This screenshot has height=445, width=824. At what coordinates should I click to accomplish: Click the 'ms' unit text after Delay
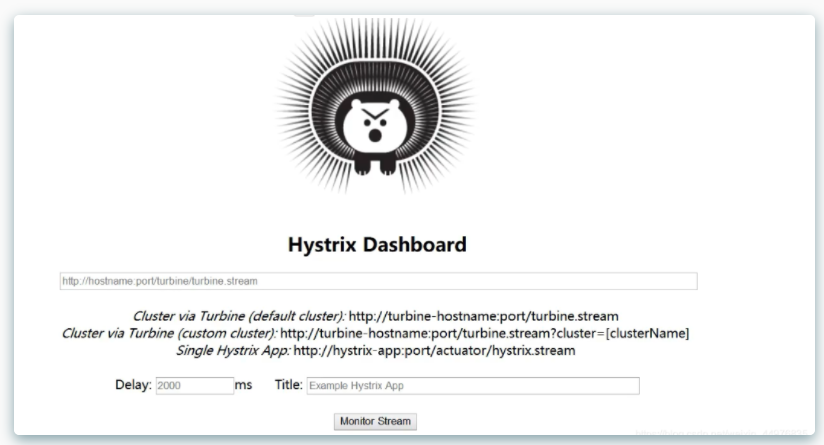click(x=243, y=385)
